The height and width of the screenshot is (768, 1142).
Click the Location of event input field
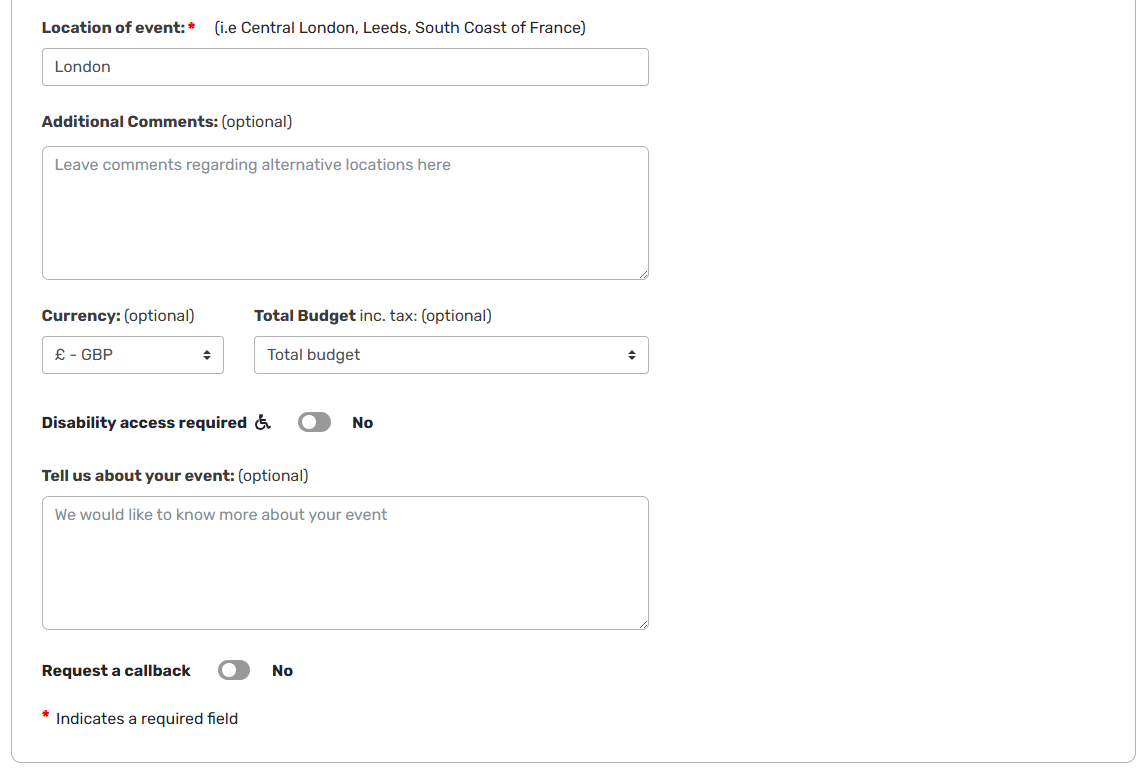(345, 67)
